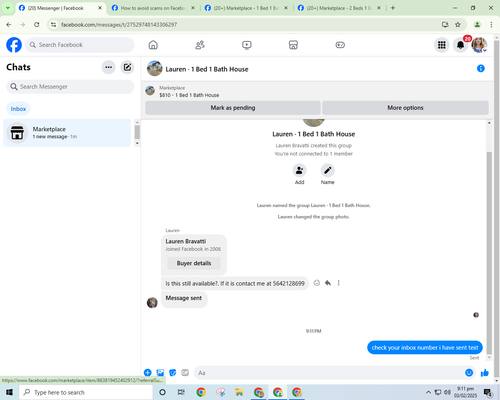Click the 'Message sent' bubble
500x400 pixels.
coord(184,298)
